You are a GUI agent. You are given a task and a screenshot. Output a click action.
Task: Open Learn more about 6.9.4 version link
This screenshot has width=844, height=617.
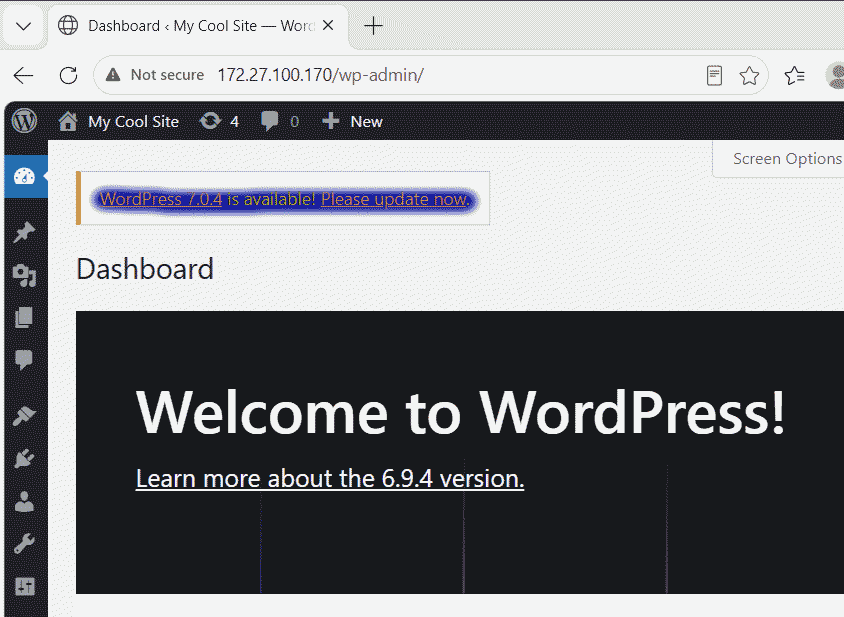330,478
